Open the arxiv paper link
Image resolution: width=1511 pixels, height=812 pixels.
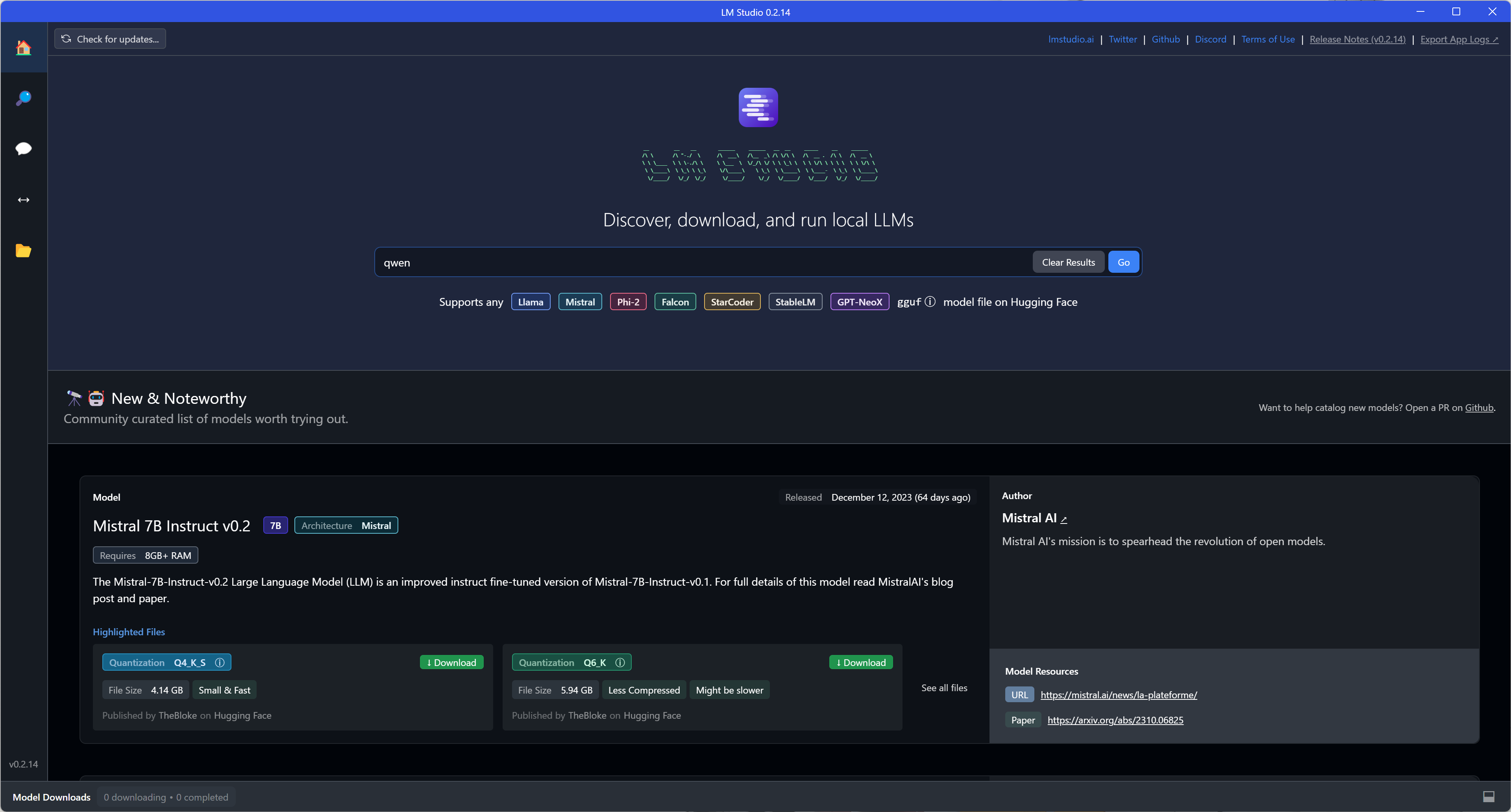click(x=1115, y=720)
